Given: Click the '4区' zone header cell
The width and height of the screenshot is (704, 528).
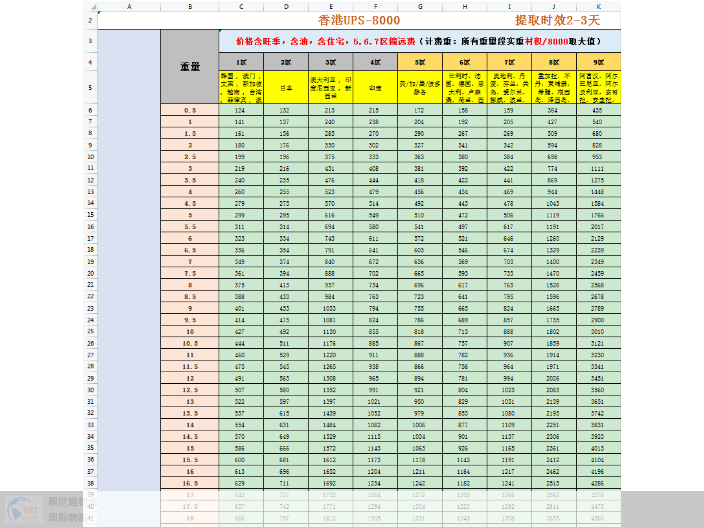Looking at the screenshot, I should (375, 62).
